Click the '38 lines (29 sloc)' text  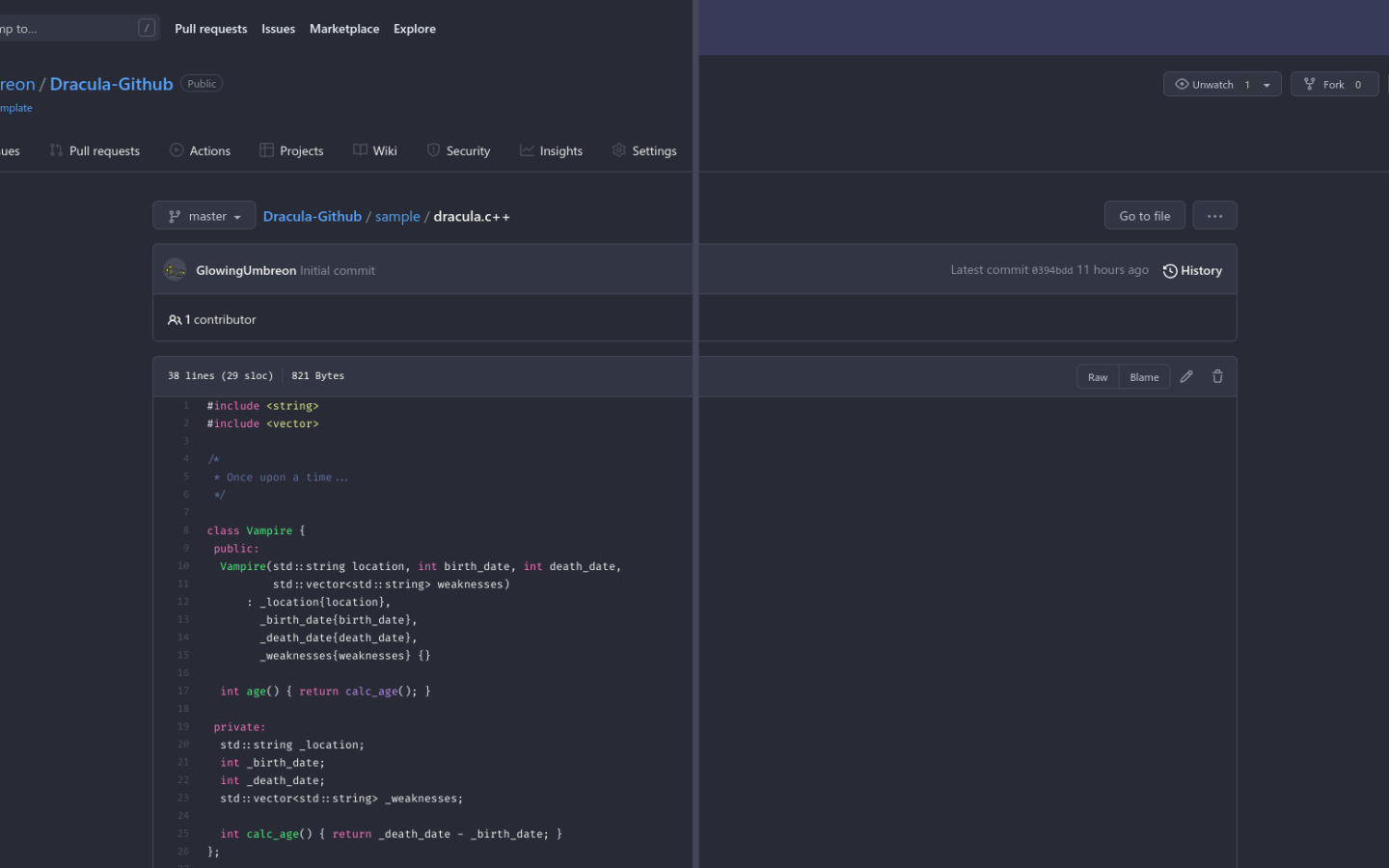point(220,376)
